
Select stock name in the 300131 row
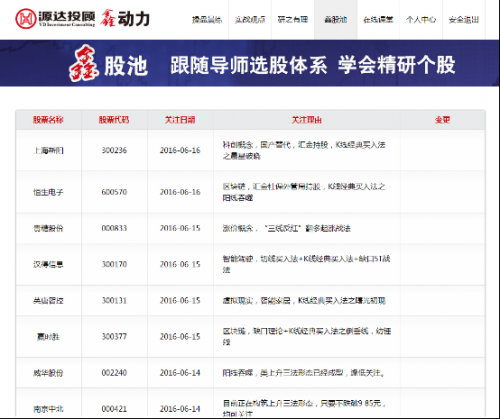coord(48,301)
